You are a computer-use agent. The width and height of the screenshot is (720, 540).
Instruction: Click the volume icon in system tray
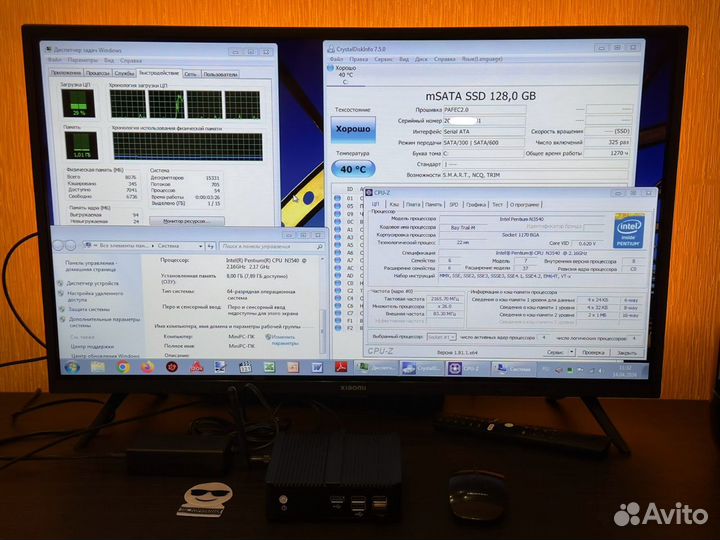pos(601,371)
